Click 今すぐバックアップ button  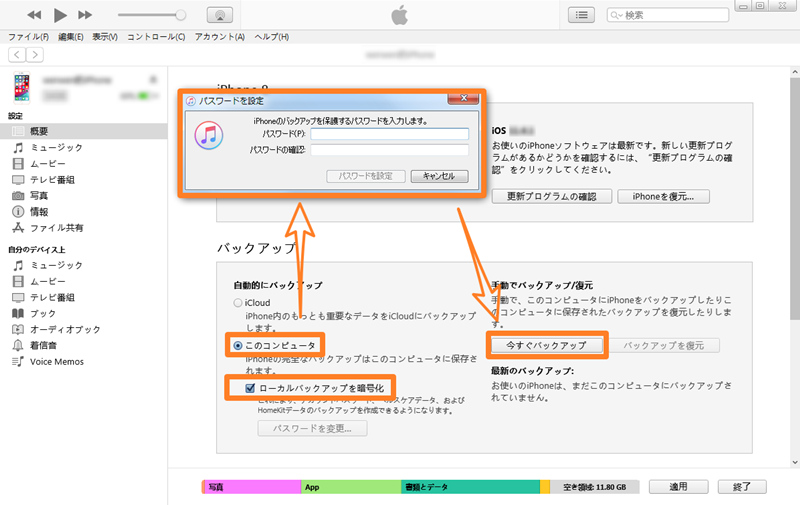[546, 345]
